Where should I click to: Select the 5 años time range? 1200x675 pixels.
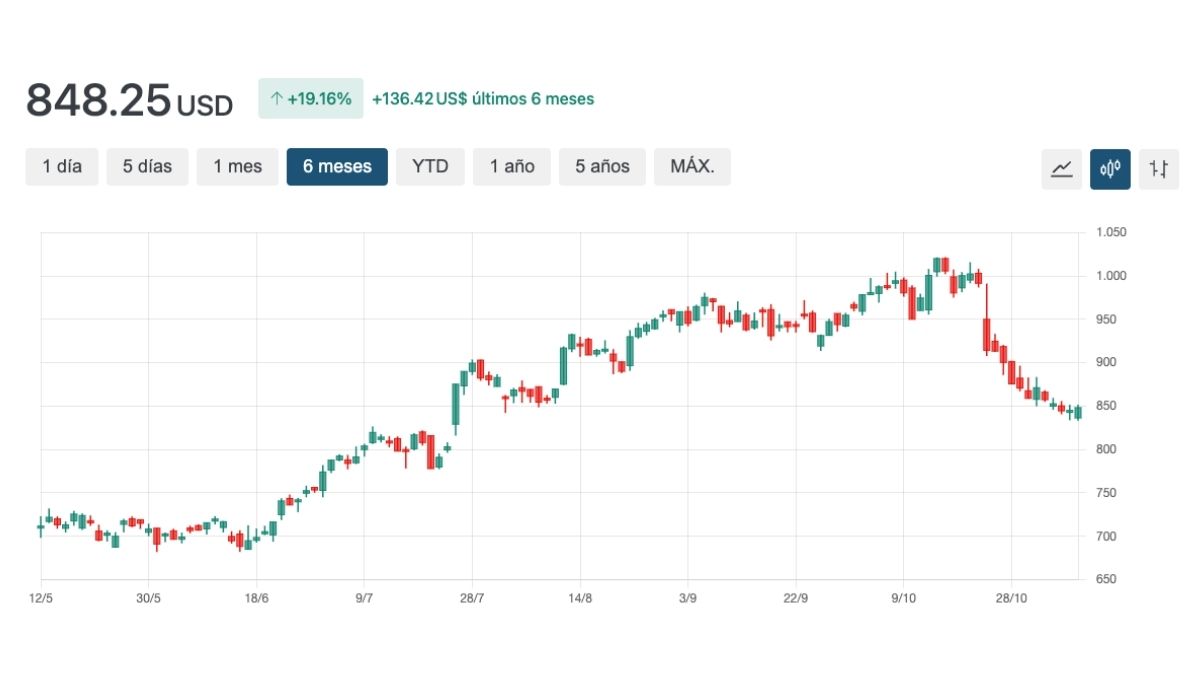tap(602, 167)
